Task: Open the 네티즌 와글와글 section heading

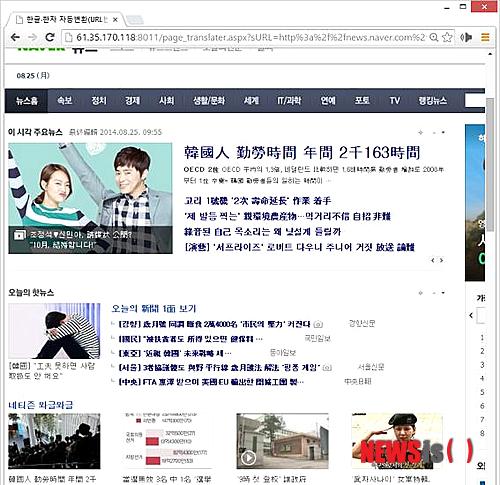Action: (x=41, y=405)
